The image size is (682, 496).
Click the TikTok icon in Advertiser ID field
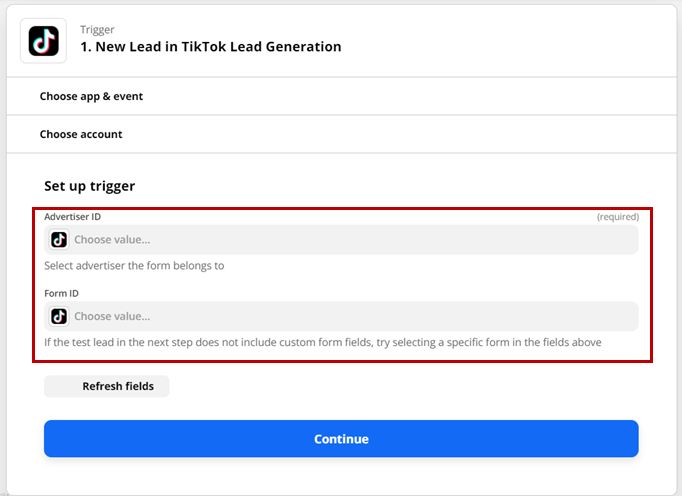point(59,240)
